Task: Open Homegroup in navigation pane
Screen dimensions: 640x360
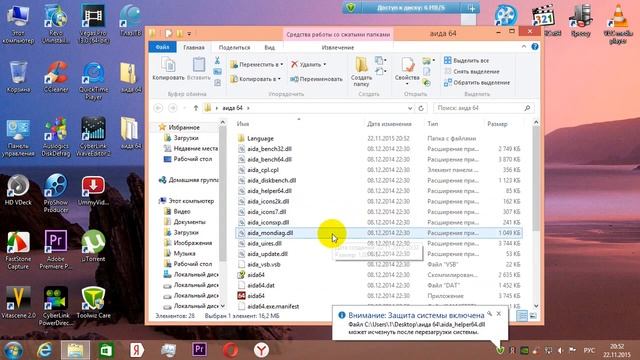Action: click(x=193, y=180)
